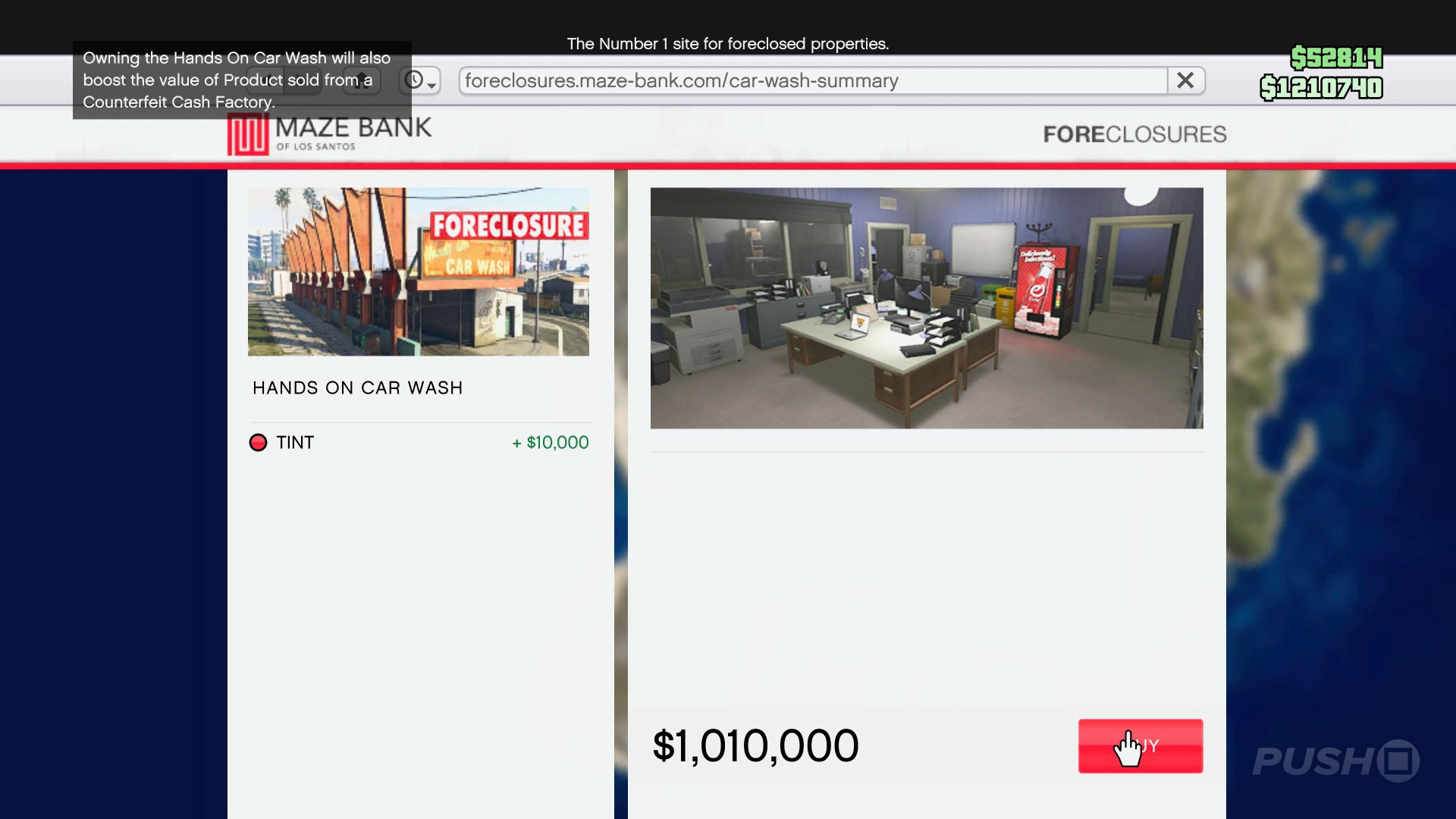Click the green $52814 cash balance

pyautogui.click(x=1336, y=58)
